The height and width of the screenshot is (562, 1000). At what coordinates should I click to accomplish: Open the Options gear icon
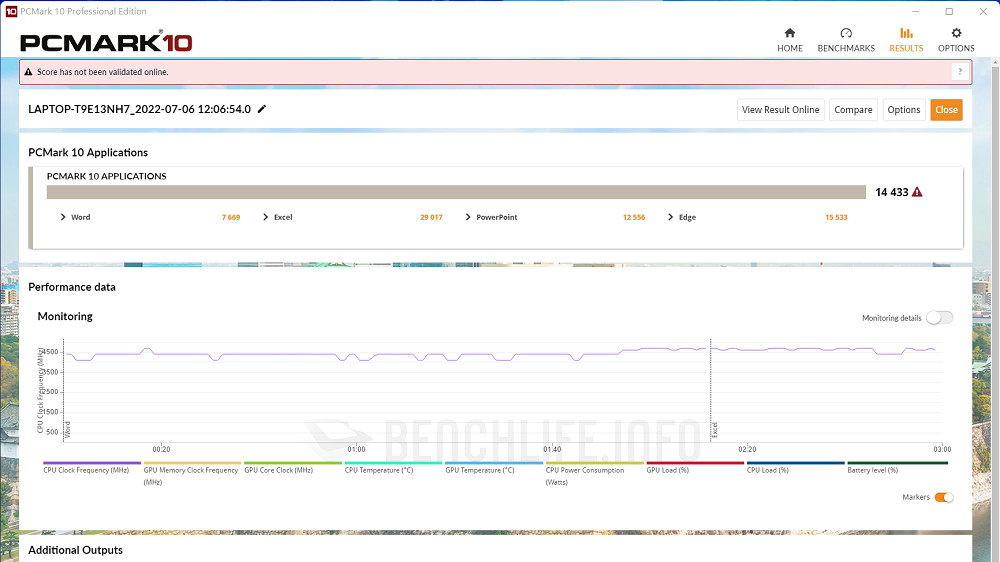click(956, 33)
